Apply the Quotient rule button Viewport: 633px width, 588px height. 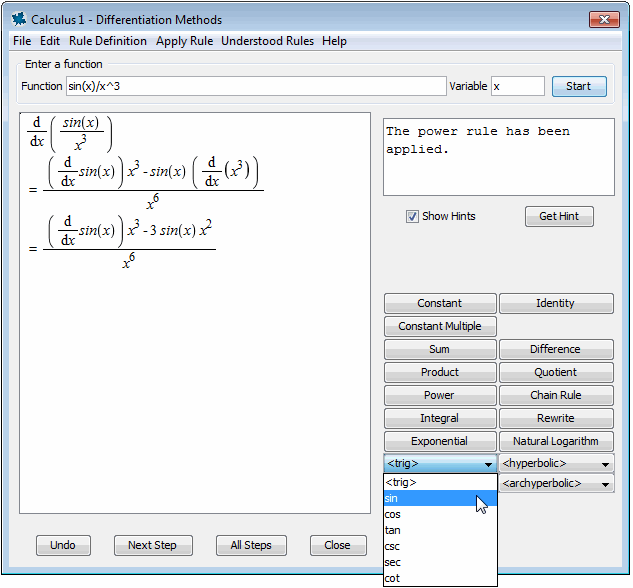coord(556,372)
